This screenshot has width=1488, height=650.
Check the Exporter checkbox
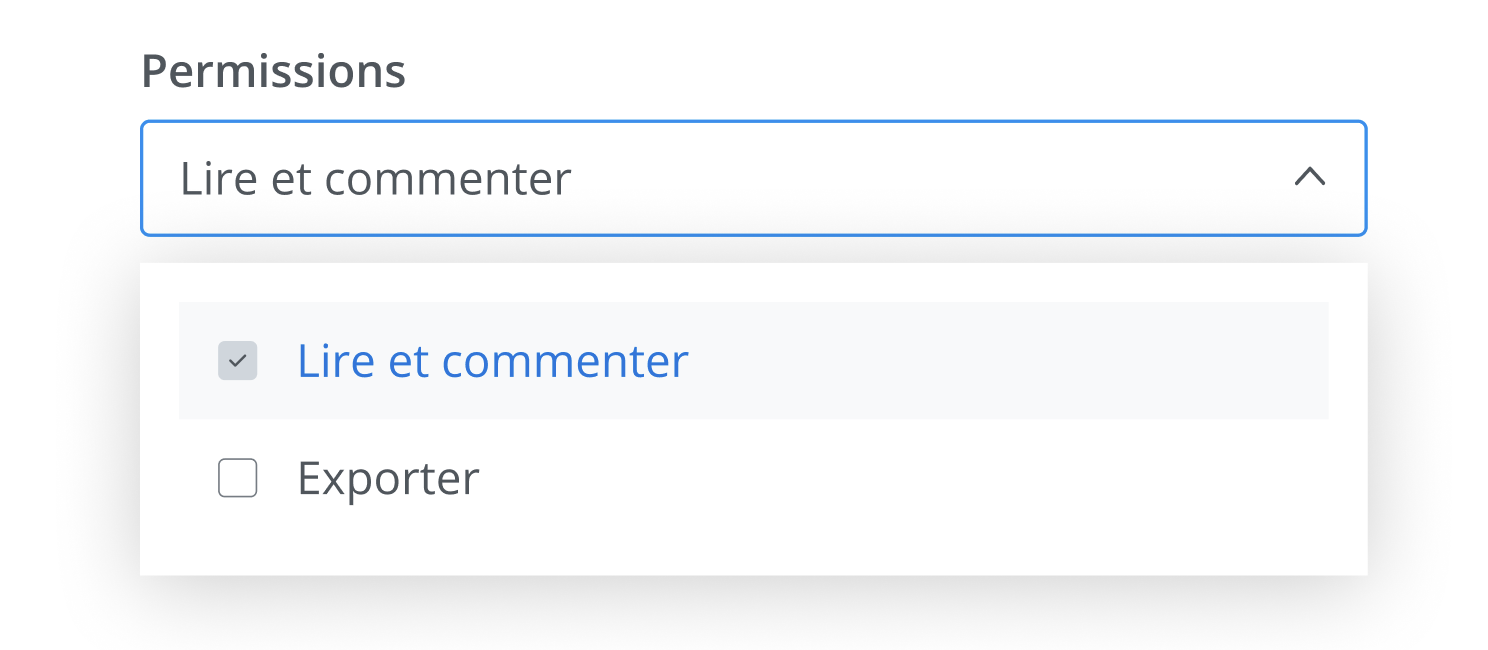238,478
